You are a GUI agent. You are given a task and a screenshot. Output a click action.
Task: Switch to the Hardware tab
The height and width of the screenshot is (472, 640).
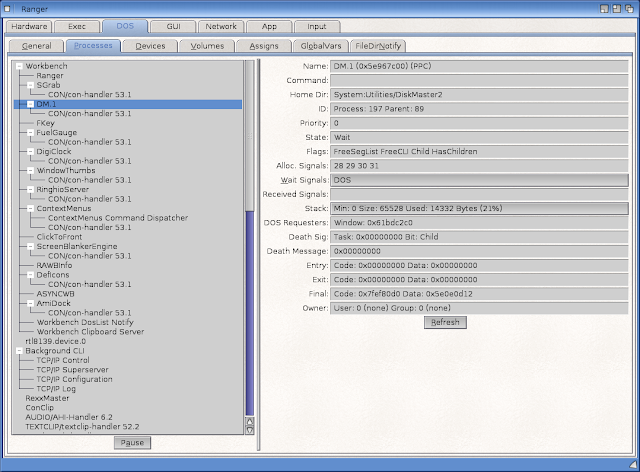coord(28,26)
